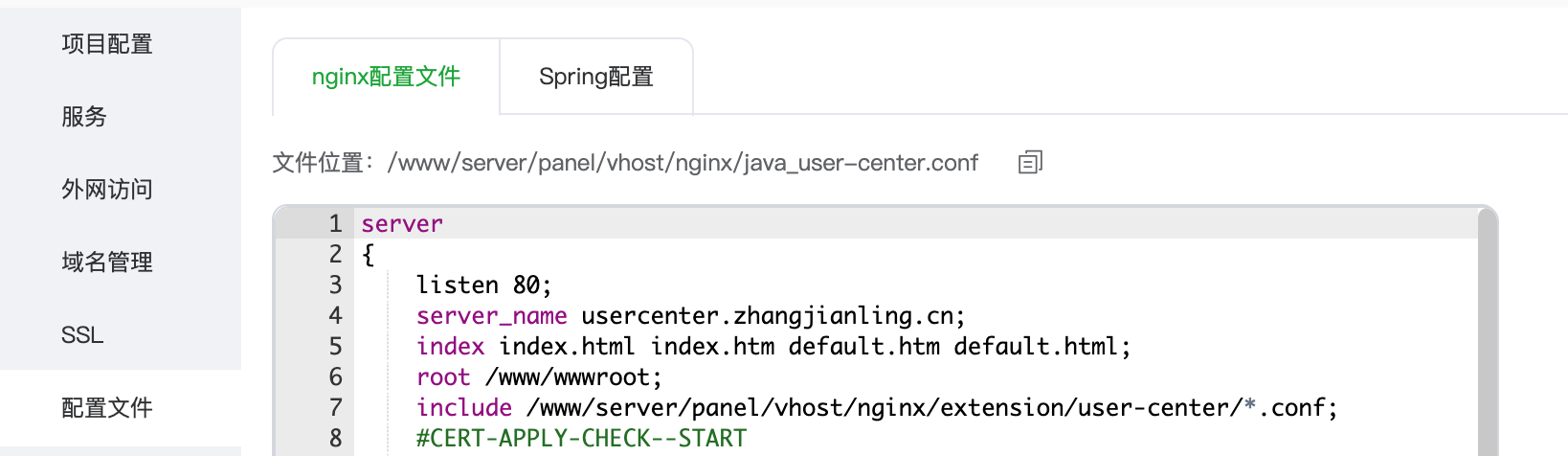Go to 外网访问 settings

[107, 190]
